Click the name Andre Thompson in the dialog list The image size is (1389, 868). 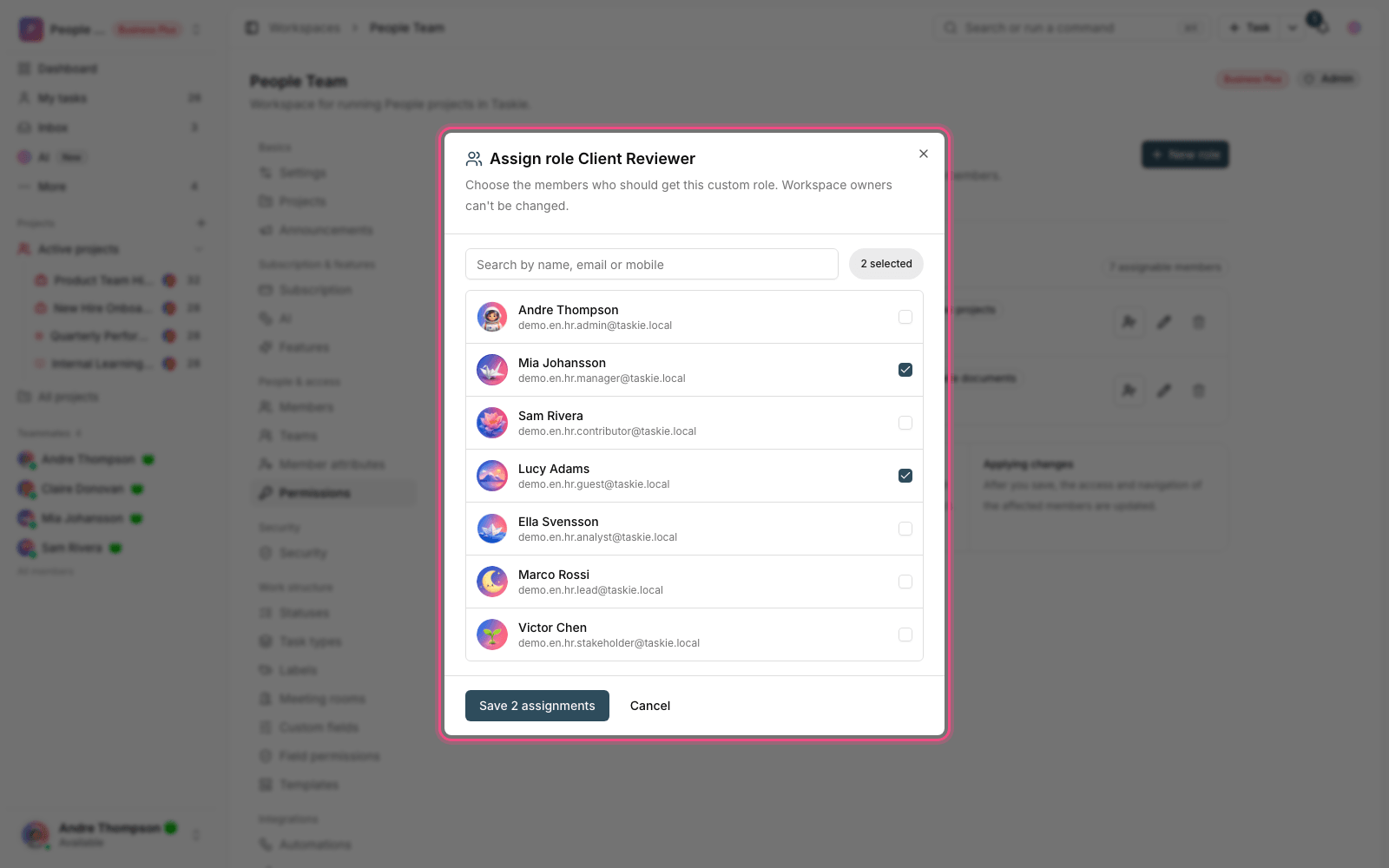569,310
